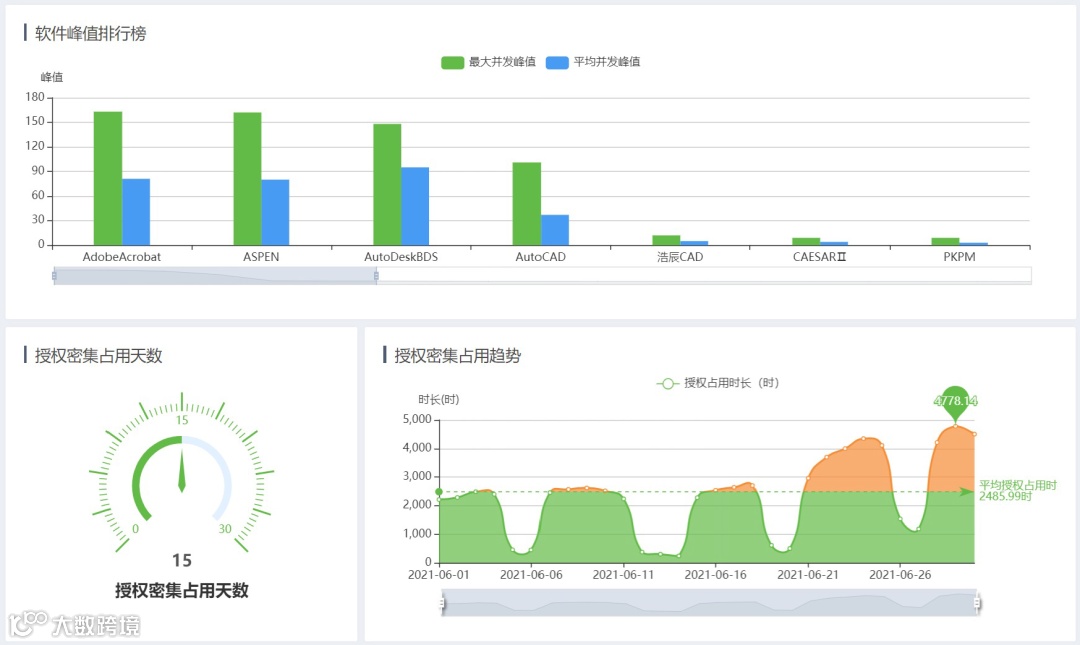Click the CAESARII green max peak bar
Image resolution: width=1080 pixels, height=645 pixels.
point(806,242)
